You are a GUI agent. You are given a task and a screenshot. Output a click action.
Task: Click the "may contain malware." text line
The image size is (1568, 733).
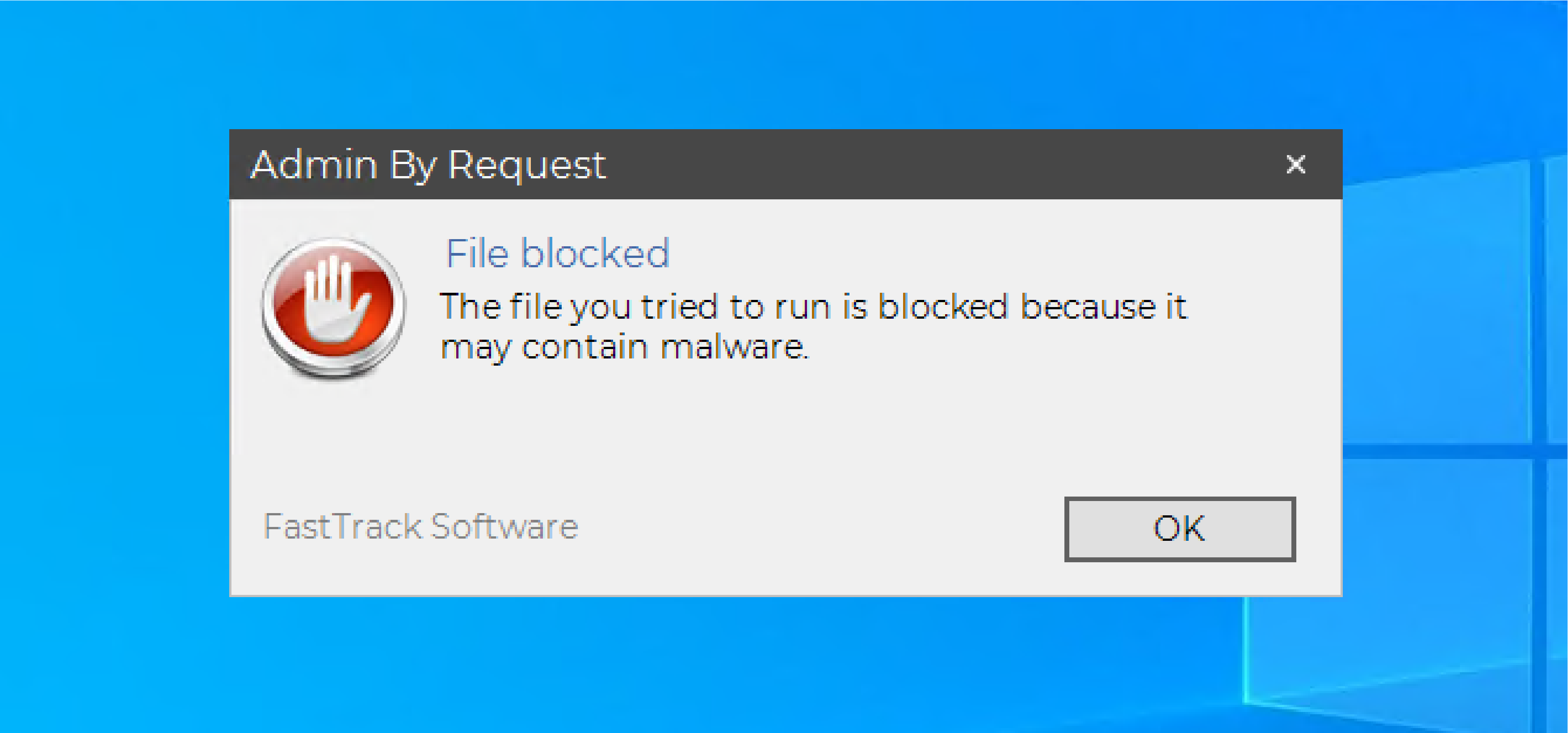pos(625,348)
